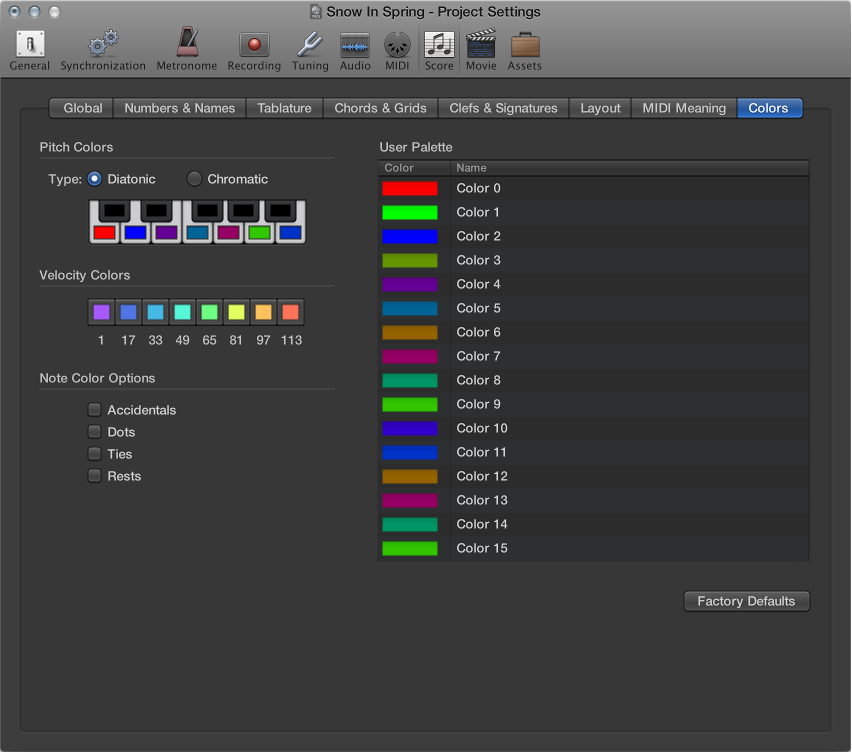Open the General project settings

tap(29, 45)
